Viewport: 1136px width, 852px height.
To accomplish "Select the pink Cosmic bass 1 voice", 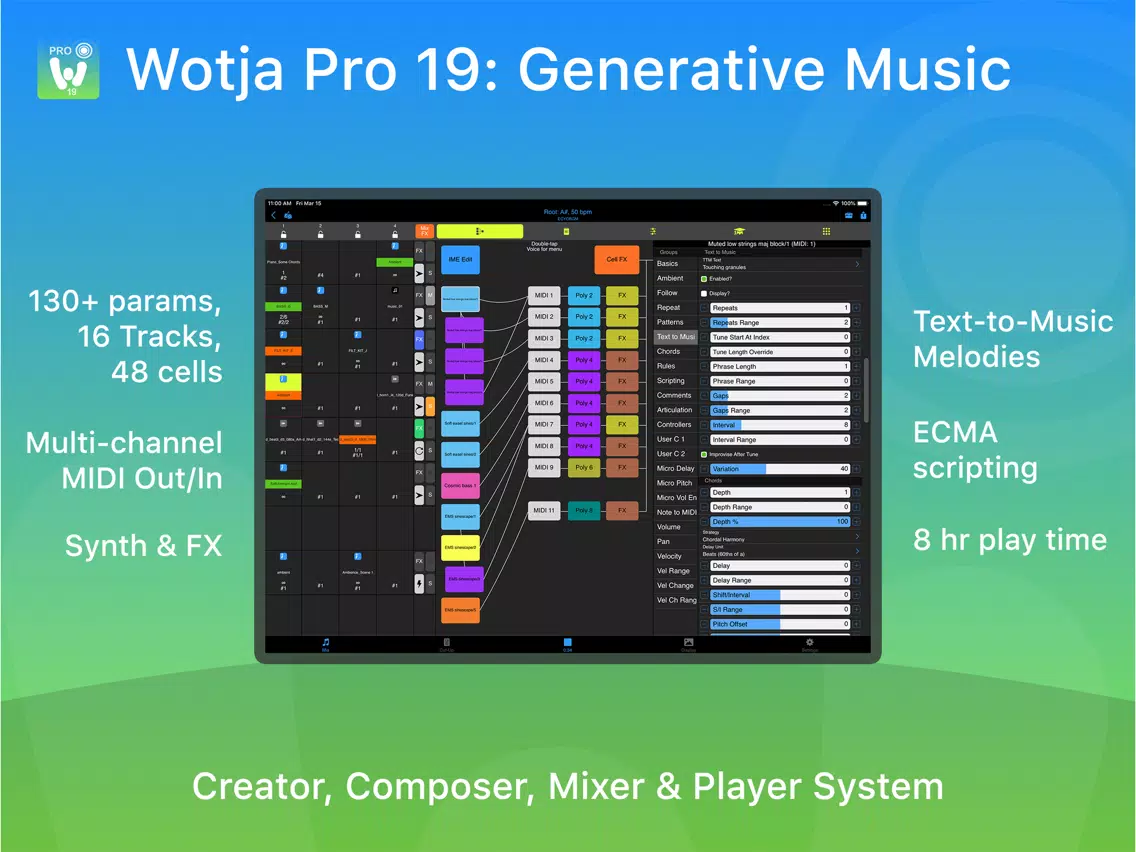I will pyautogui.click(x=460, y=485).
